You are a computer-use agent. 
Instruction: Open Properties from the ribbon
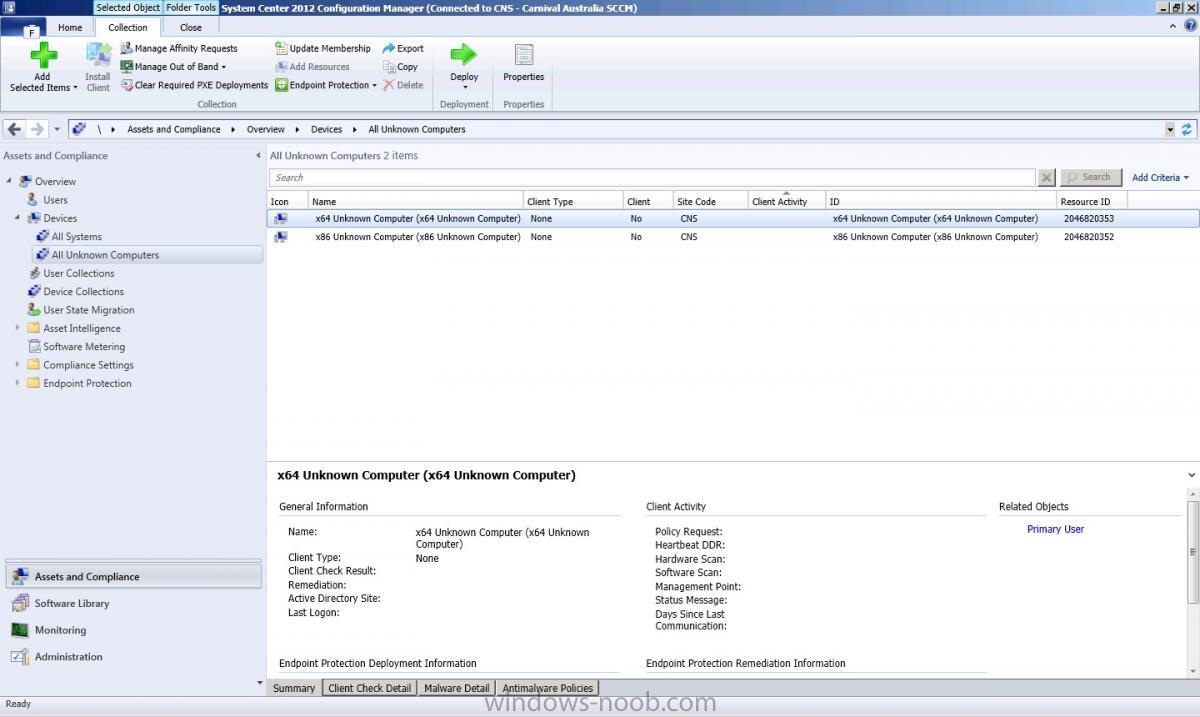click(524, 63)
